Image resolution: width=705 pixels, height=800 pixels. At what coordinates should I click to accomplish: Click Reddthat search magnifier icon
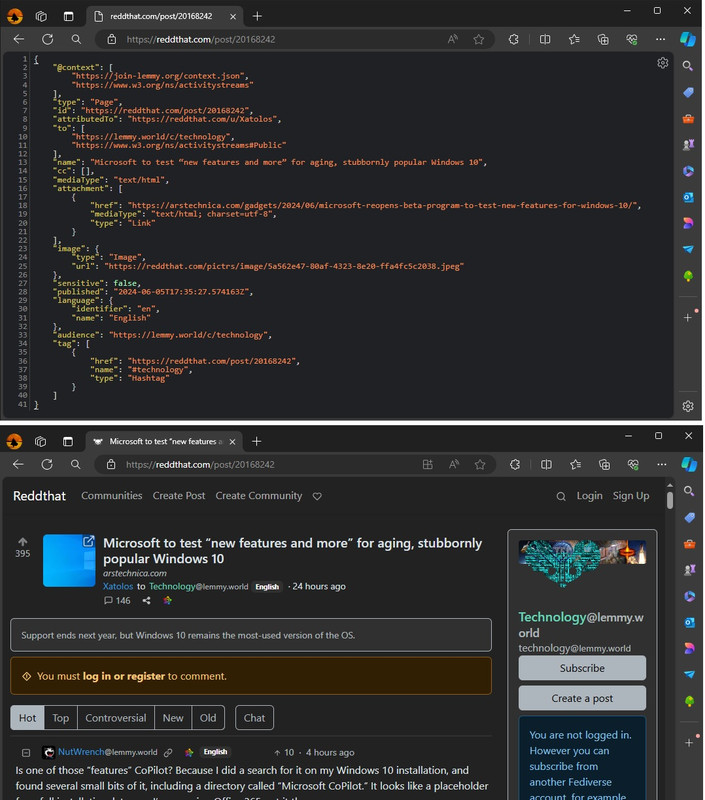click(561, 496)
